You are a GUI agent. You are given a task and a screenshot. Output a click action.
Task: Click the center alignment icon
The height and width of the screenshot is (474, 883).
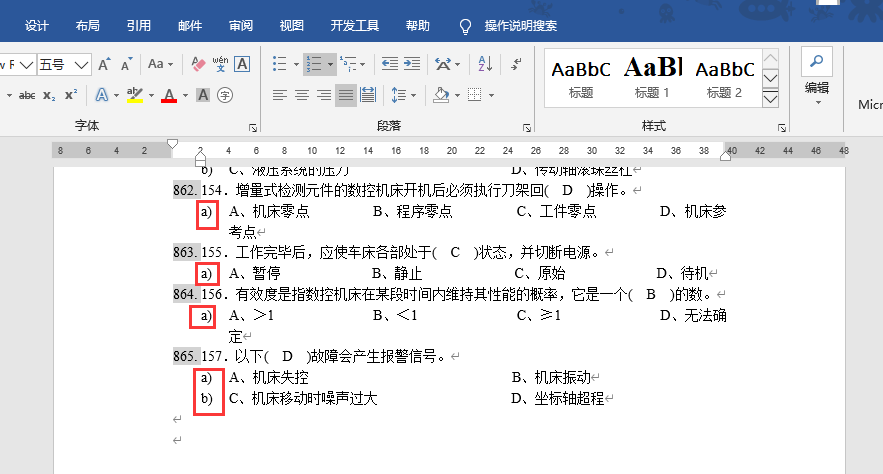click(x=301, y=95)
